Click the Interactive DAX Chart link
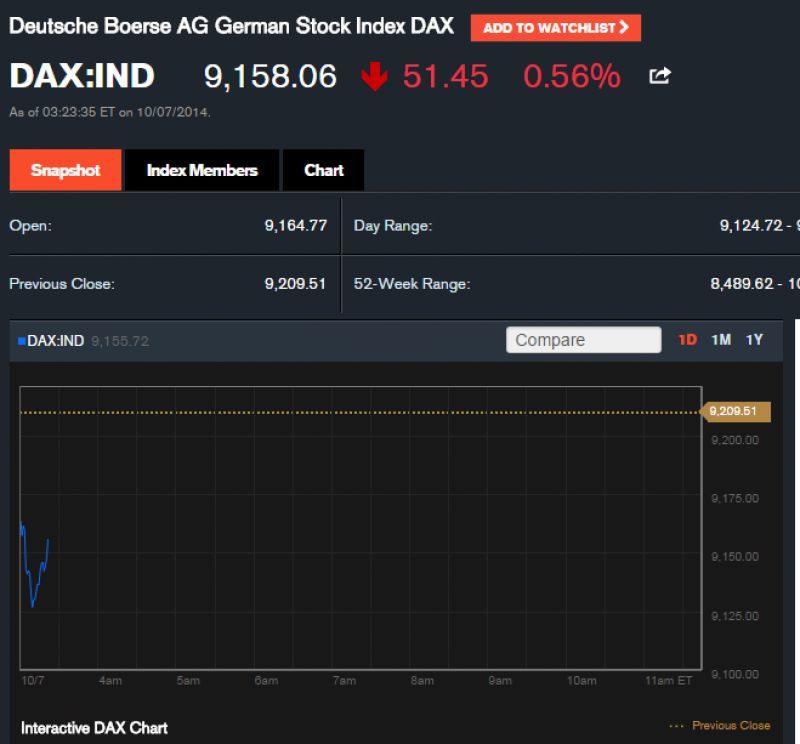Viewport: 800px width, 744px height. click(x=94, y=728)
